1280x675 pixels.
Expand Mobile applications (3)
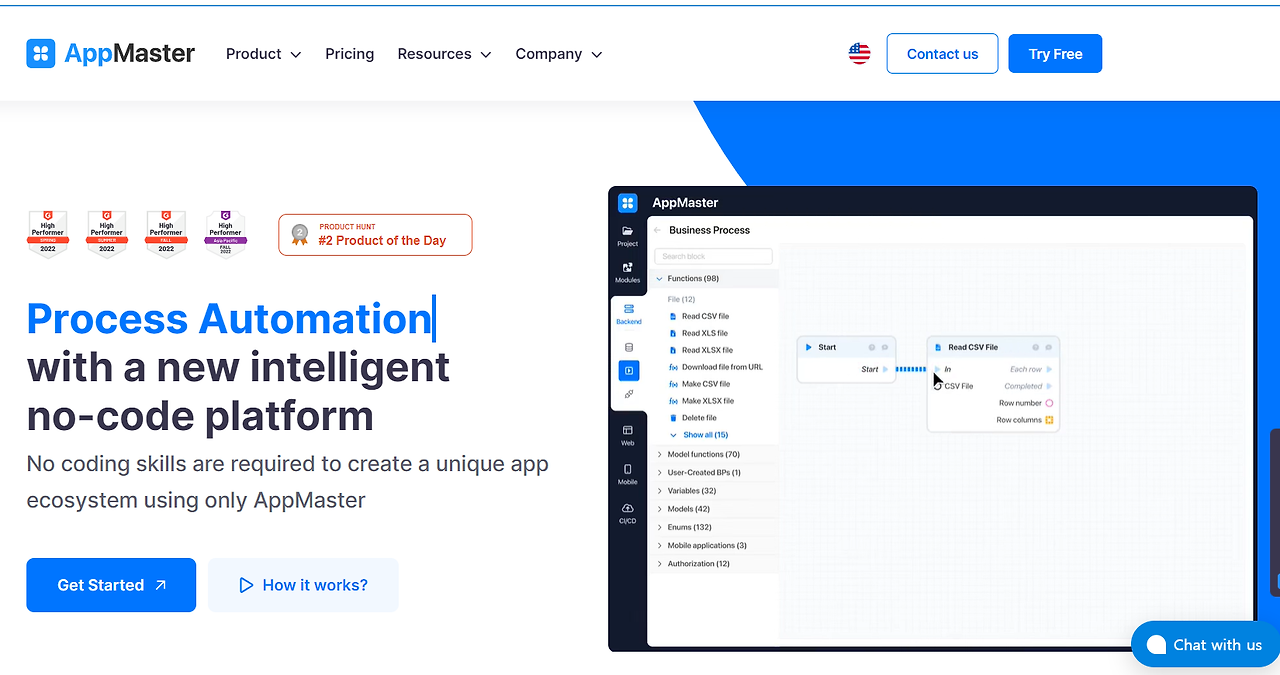point(714,546)
